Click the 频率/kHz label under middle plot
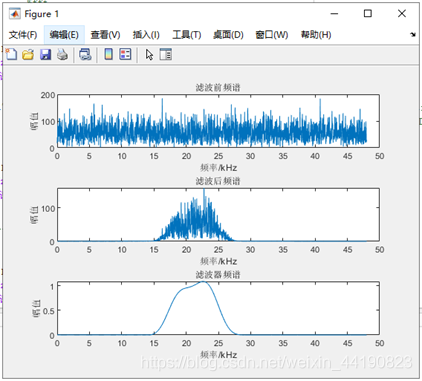 tap(218, 261)
